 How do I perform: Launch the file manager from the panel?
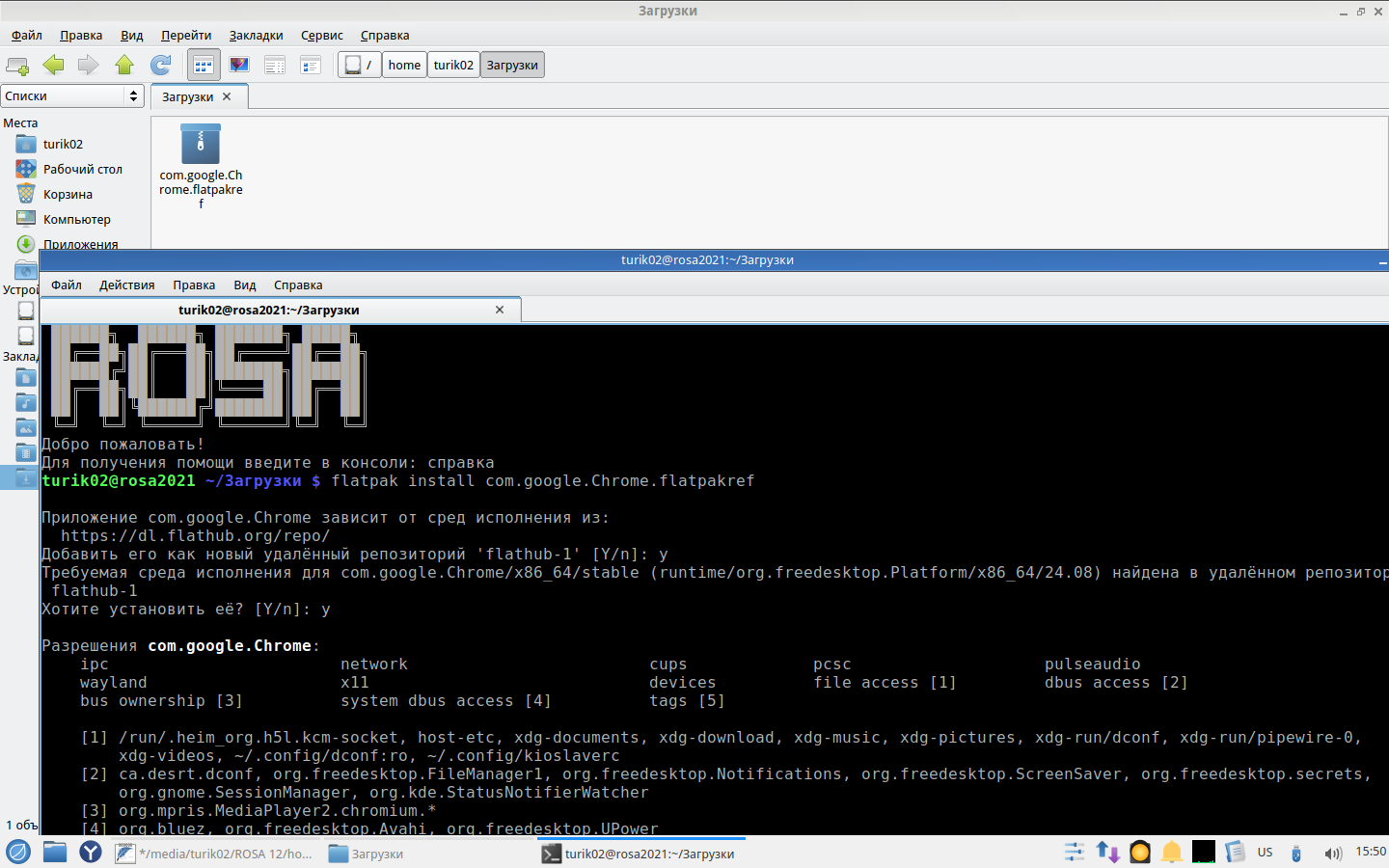pyautogui.click(x=55, y=853)
